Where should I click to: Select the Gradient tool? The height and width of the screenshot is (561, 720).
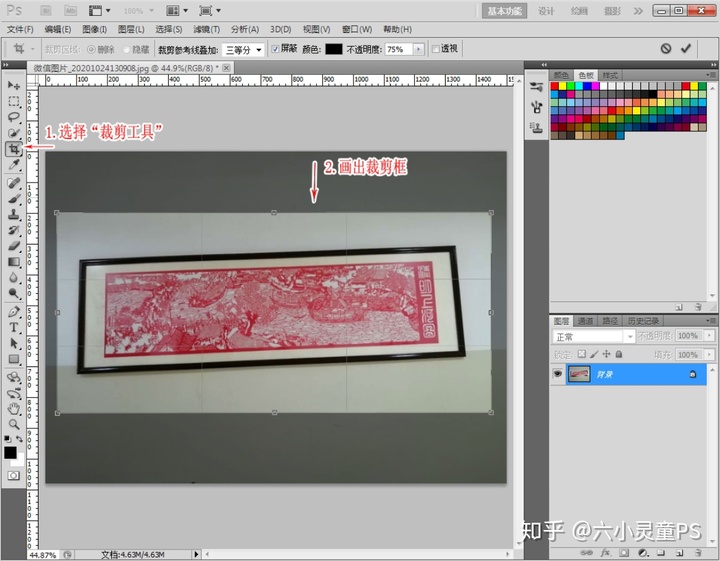point(14,262)
